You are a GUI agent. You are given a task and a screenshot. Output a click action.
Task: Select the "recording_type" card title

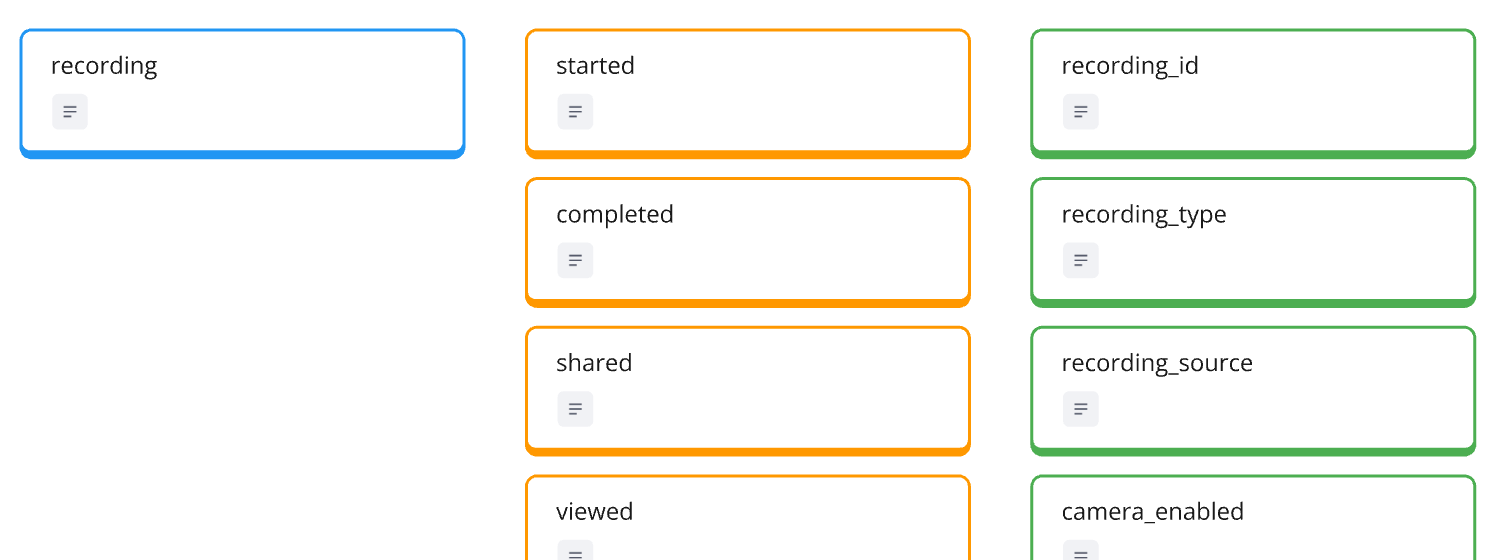click(x=1143, y=215)
